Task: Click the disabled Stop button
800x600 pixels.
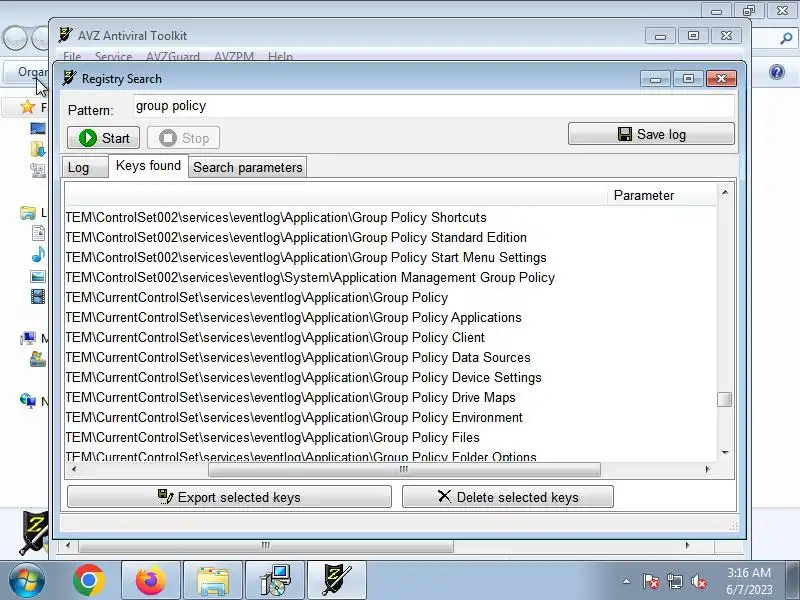Action: point(184,138)
